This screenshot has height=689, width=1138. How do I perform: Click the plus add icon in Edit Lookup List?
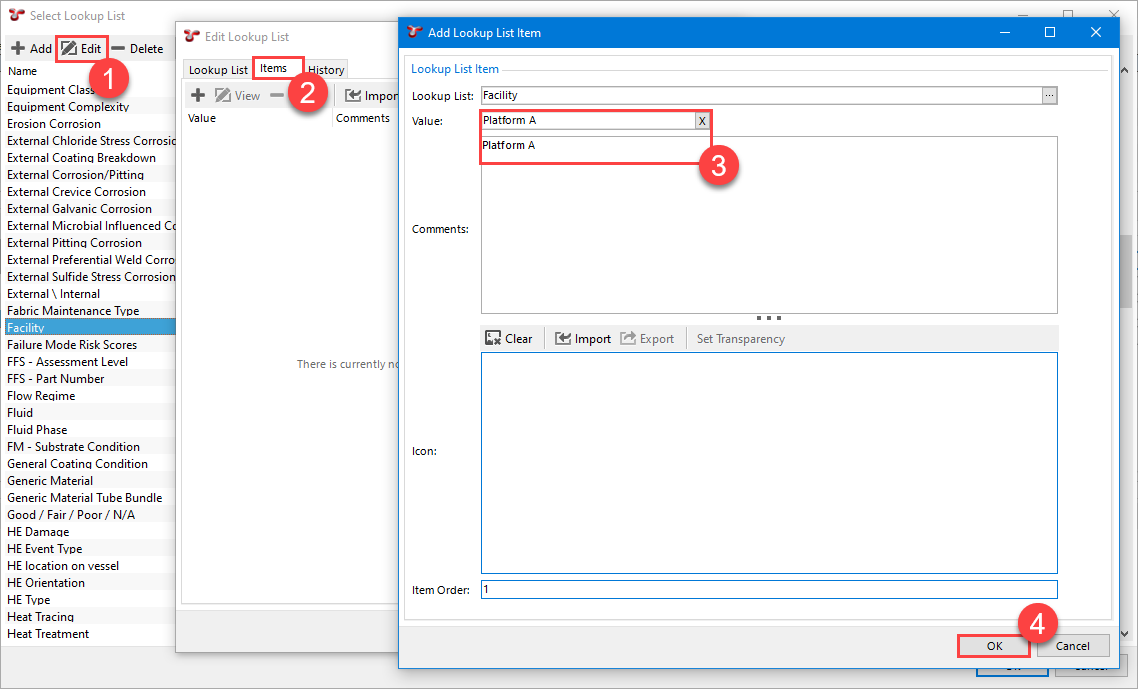pyautogui.click(x=198, y=95)
